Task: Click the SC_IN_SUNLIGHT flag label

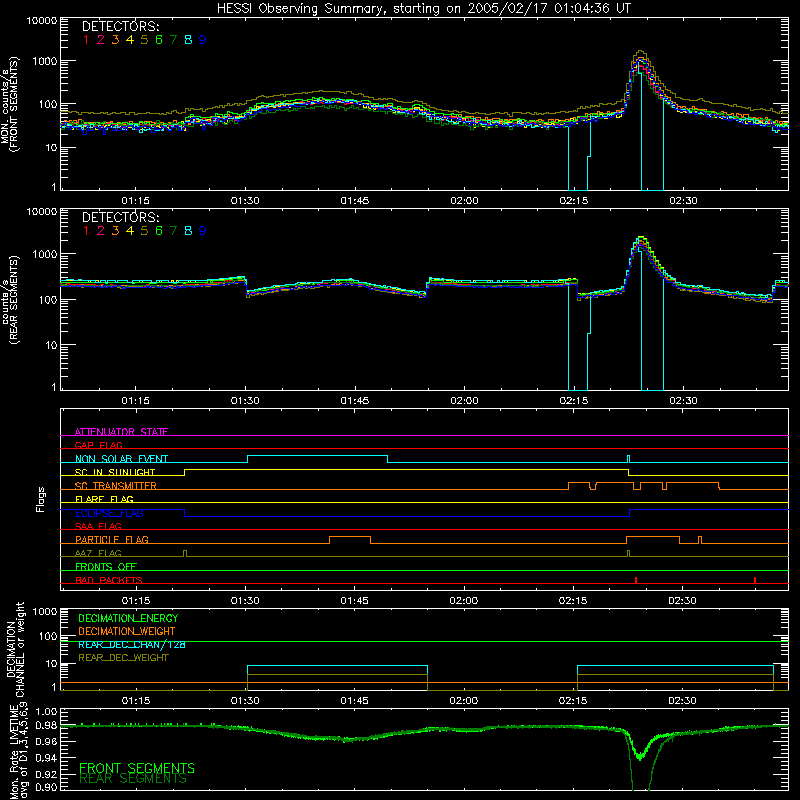Action: point(115,472)
